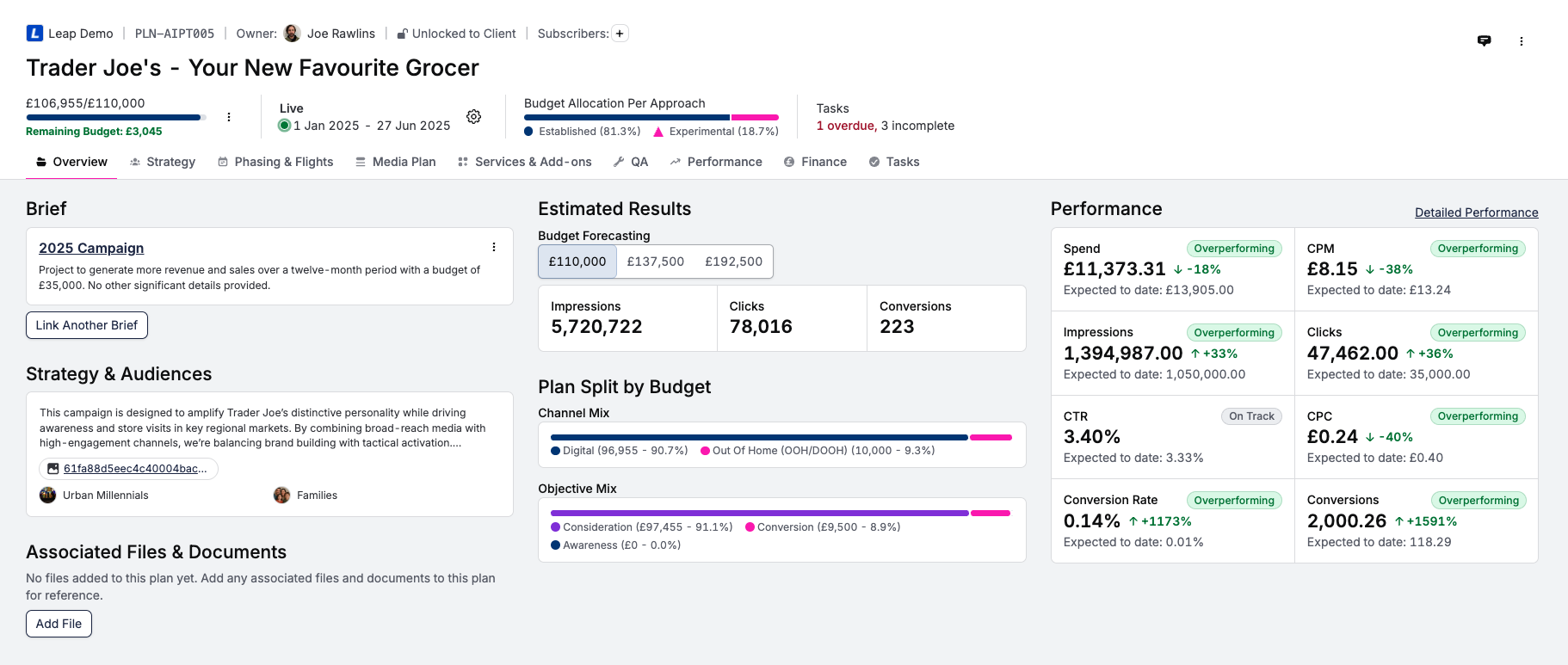Switch forecast to £192,500 budget

(733, 262)
